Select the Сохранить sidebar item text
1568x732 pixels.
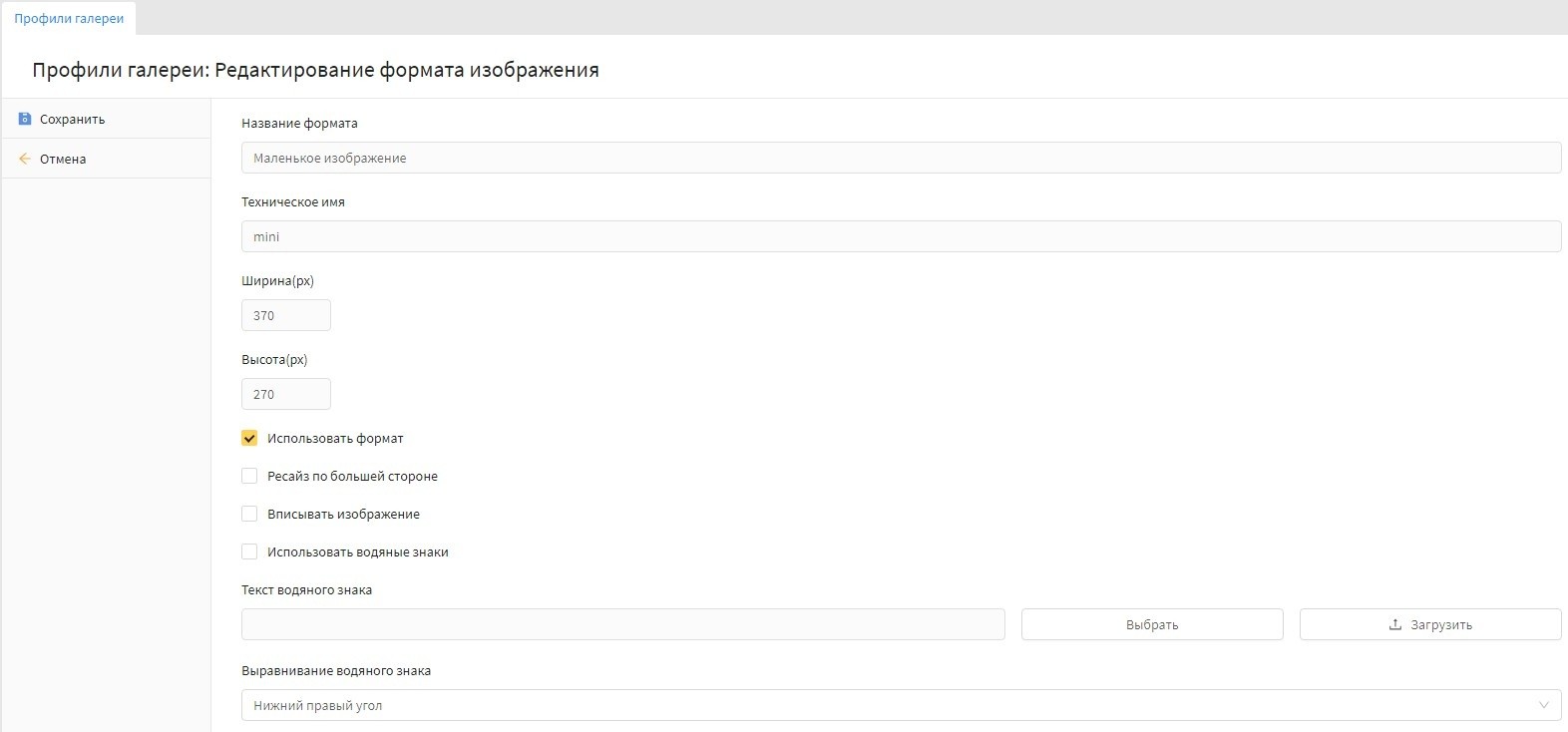(72, 119)
